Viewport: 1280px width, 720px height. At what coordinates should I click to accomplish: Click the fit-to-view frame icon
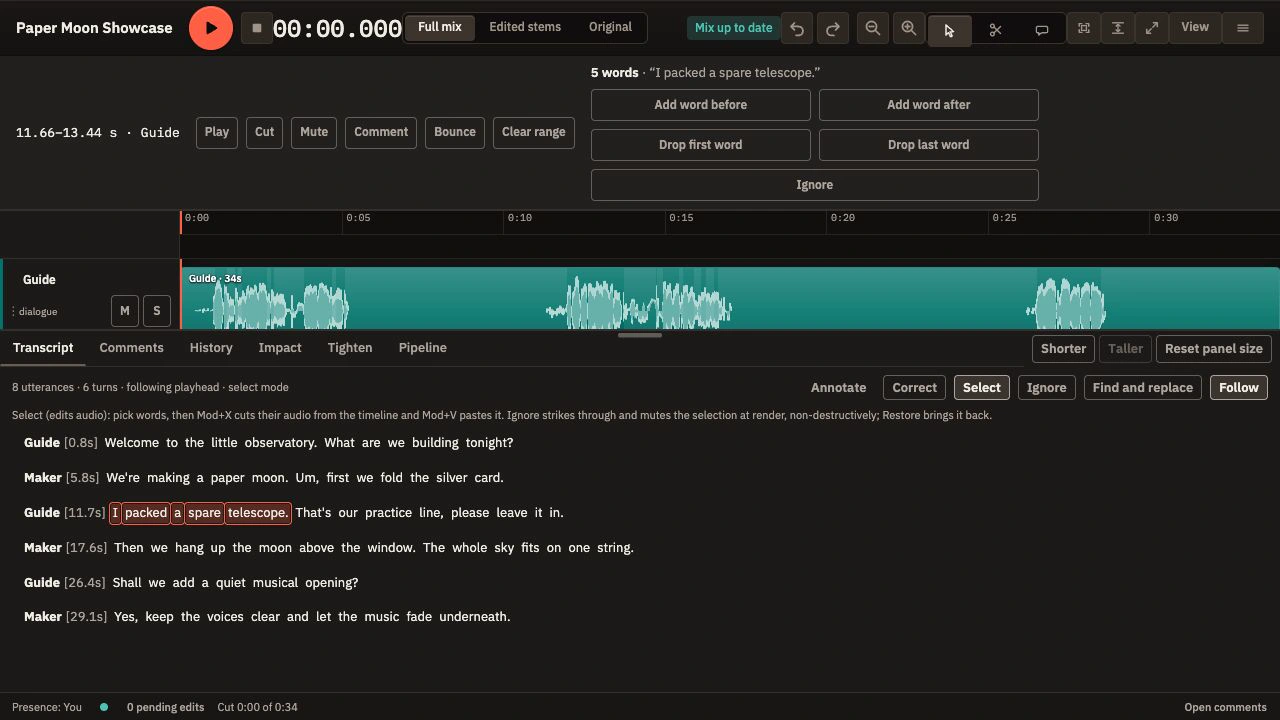coord(1084,28)
